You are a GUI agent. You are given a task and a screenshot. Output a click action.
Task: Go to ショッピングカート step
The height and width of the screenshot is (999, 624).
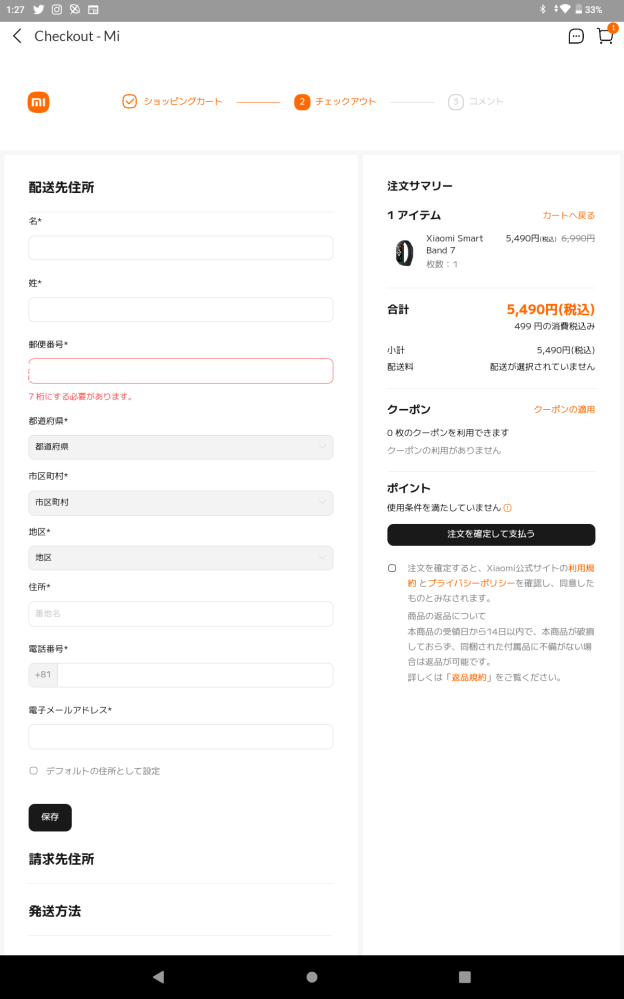(x=172, y=102)
